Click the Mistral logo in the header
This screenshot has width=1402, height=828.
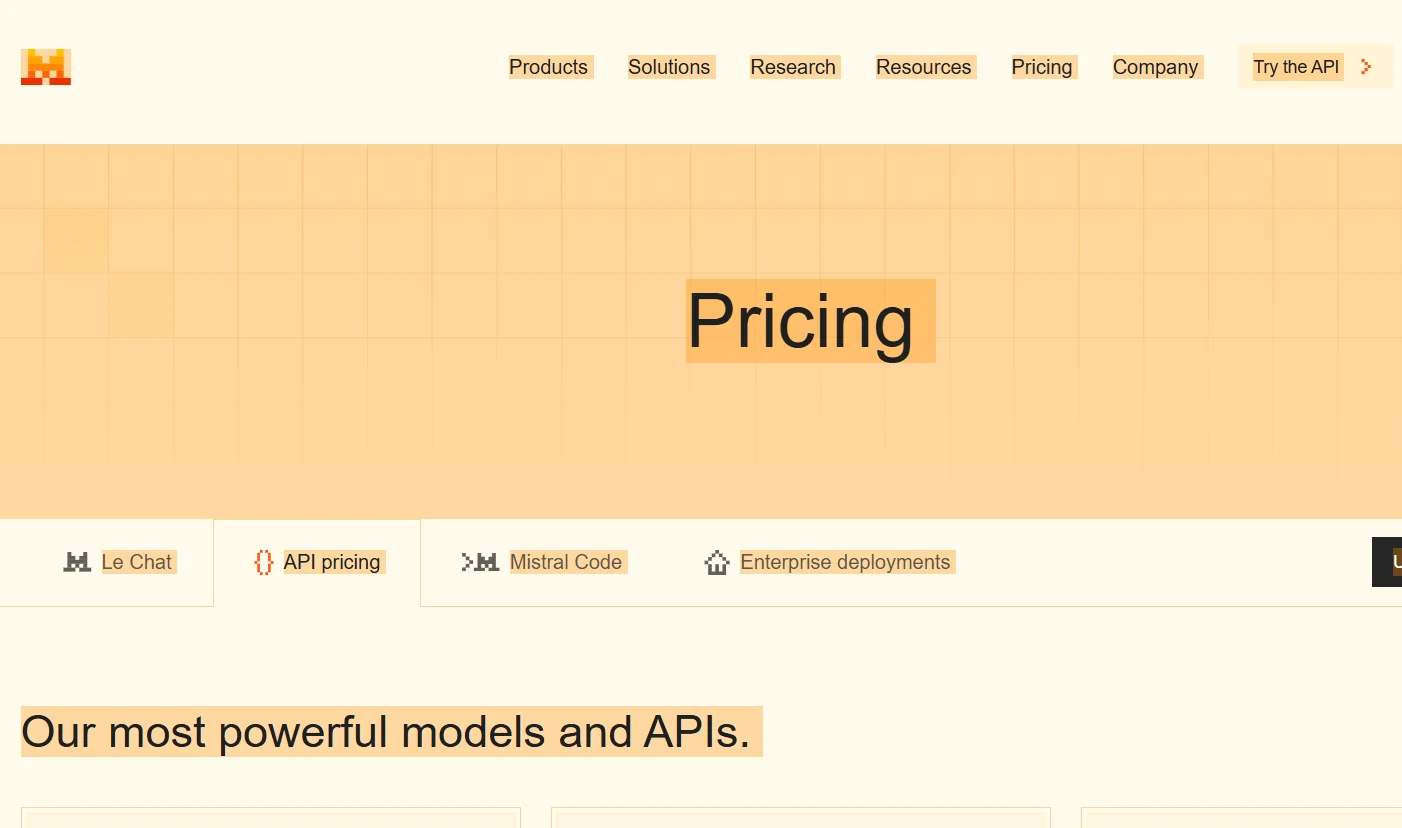coord(46,67)
